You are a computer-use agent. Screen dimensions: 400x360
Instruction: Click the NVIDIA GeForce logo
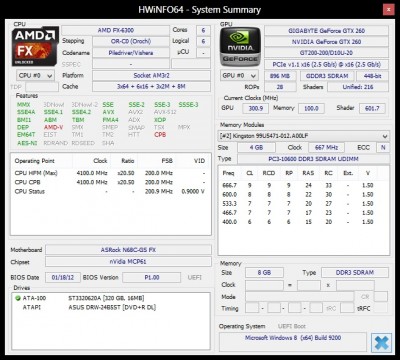click(x=240, y=46)
